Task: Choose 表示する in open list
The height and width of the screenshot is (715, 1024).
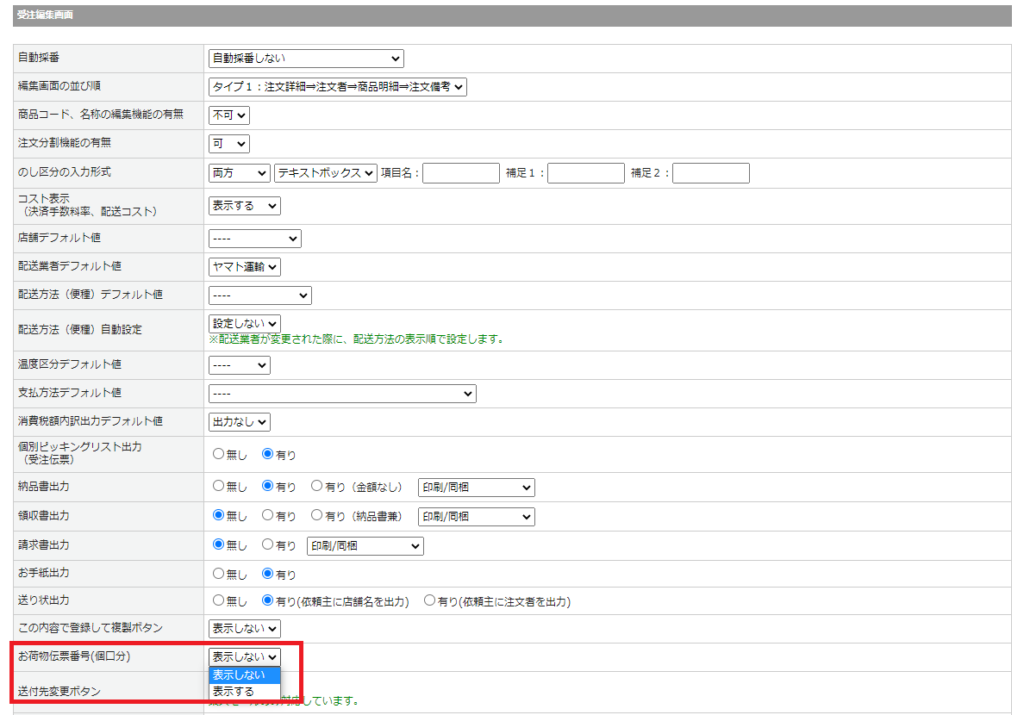Action: coord(244,691)
